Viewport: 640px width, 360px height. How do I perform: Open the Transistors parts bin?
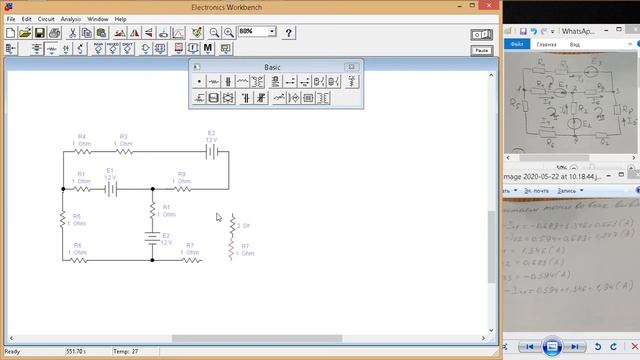click(x=80, y=49)
